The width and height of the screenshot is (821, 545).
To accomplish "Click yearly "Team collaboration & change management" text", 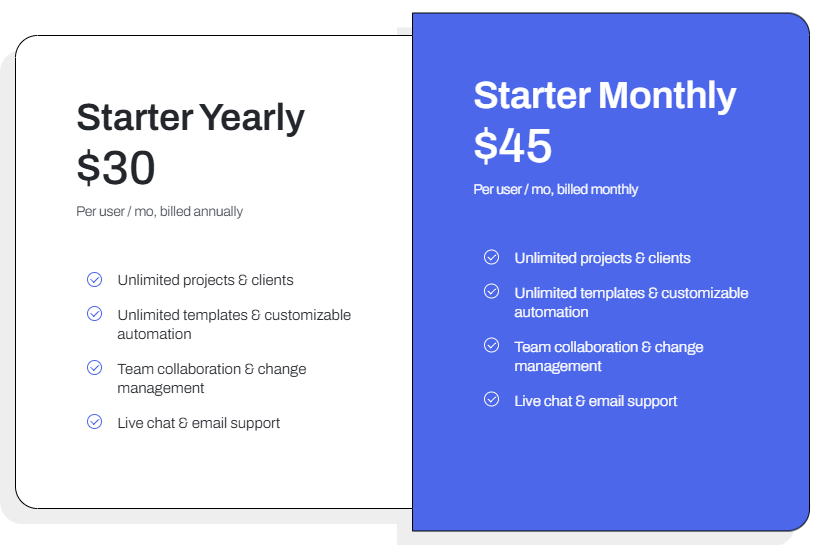I will pyautogui.click(x=211, y=378).
